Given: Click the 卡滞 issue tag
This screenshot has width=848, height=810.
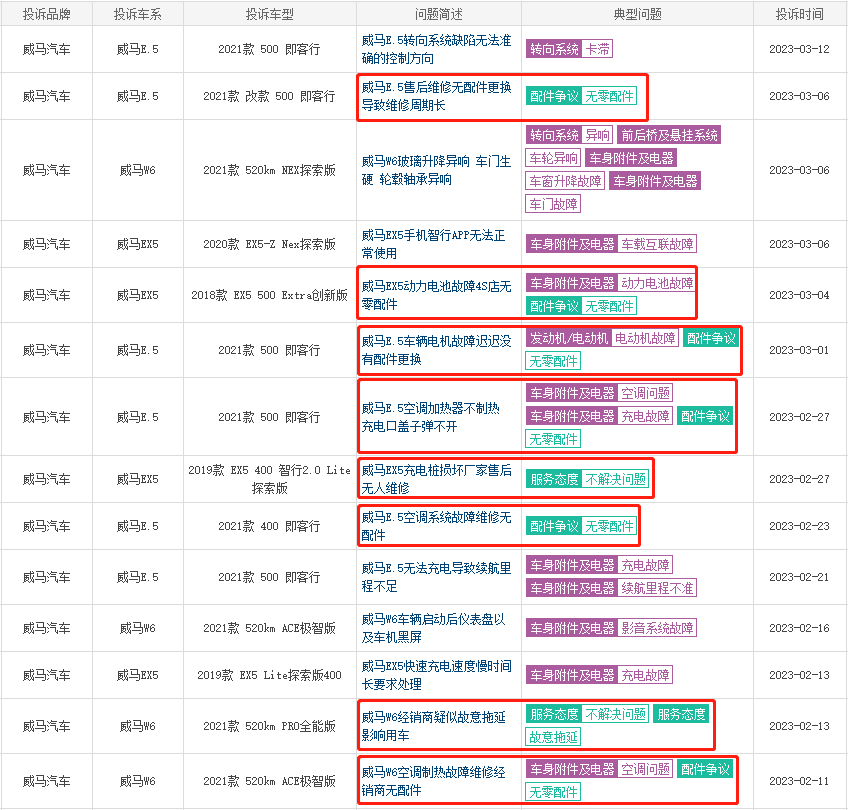Looking at the screenshot, I should (x=598, y=49).
